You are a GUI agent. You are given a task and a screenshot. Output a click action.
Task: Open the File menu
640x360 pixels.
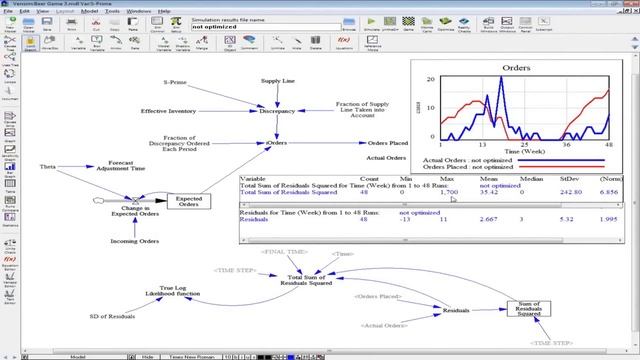click(8, 11)
